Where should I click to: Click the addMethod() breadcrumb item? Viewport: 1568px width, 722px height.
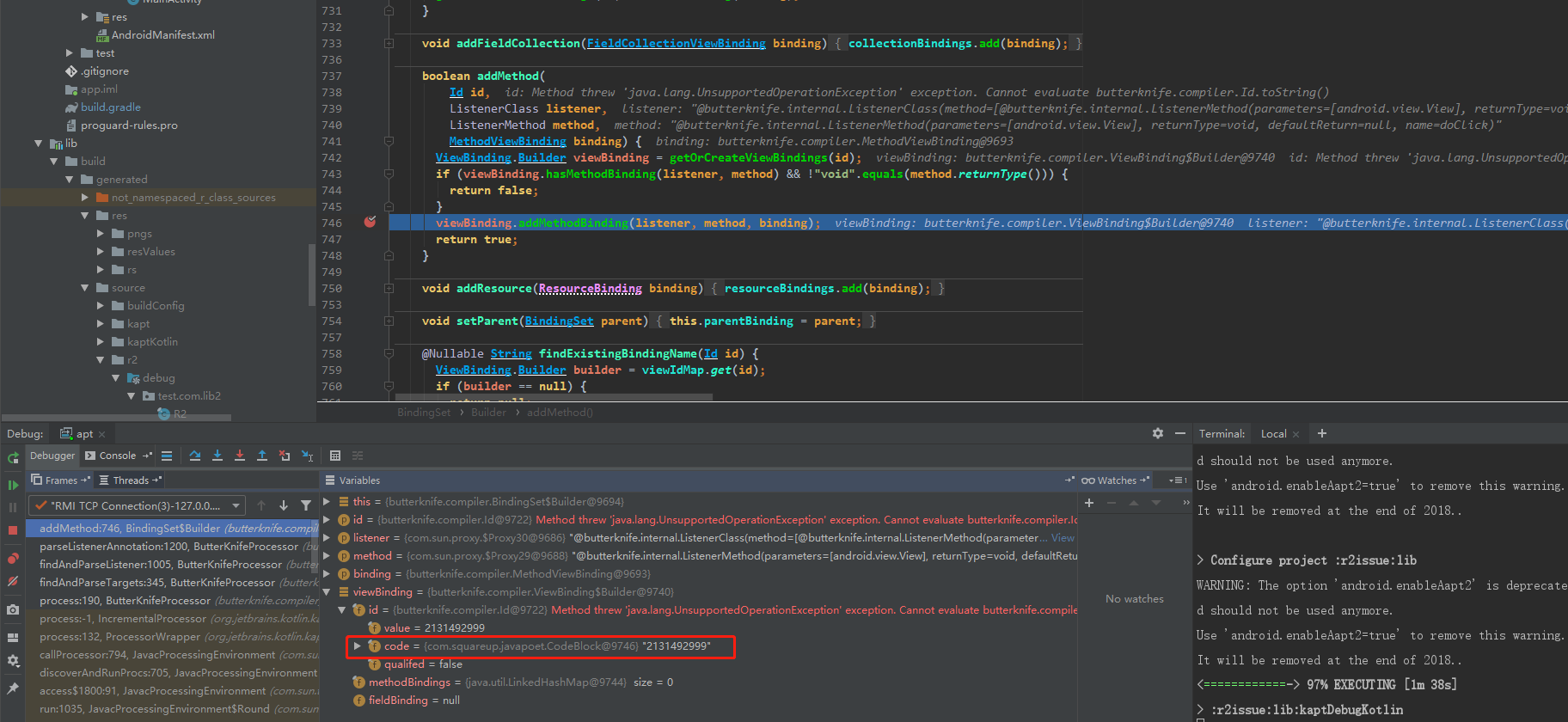[x=560, y=413]
